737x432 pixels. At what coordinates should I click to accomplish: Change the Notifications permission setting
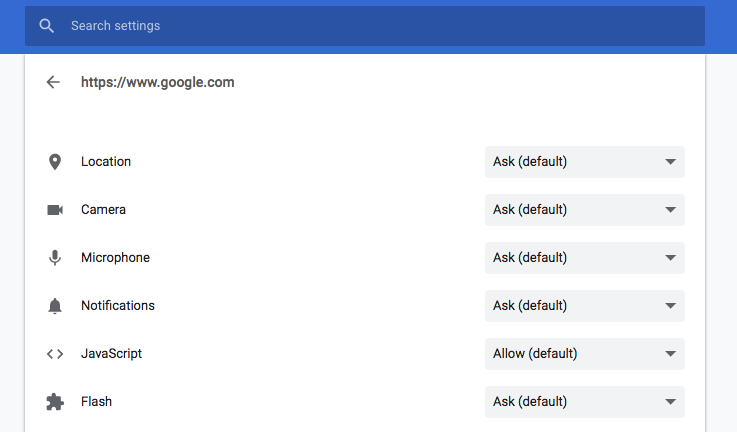(x=584, y=306)
